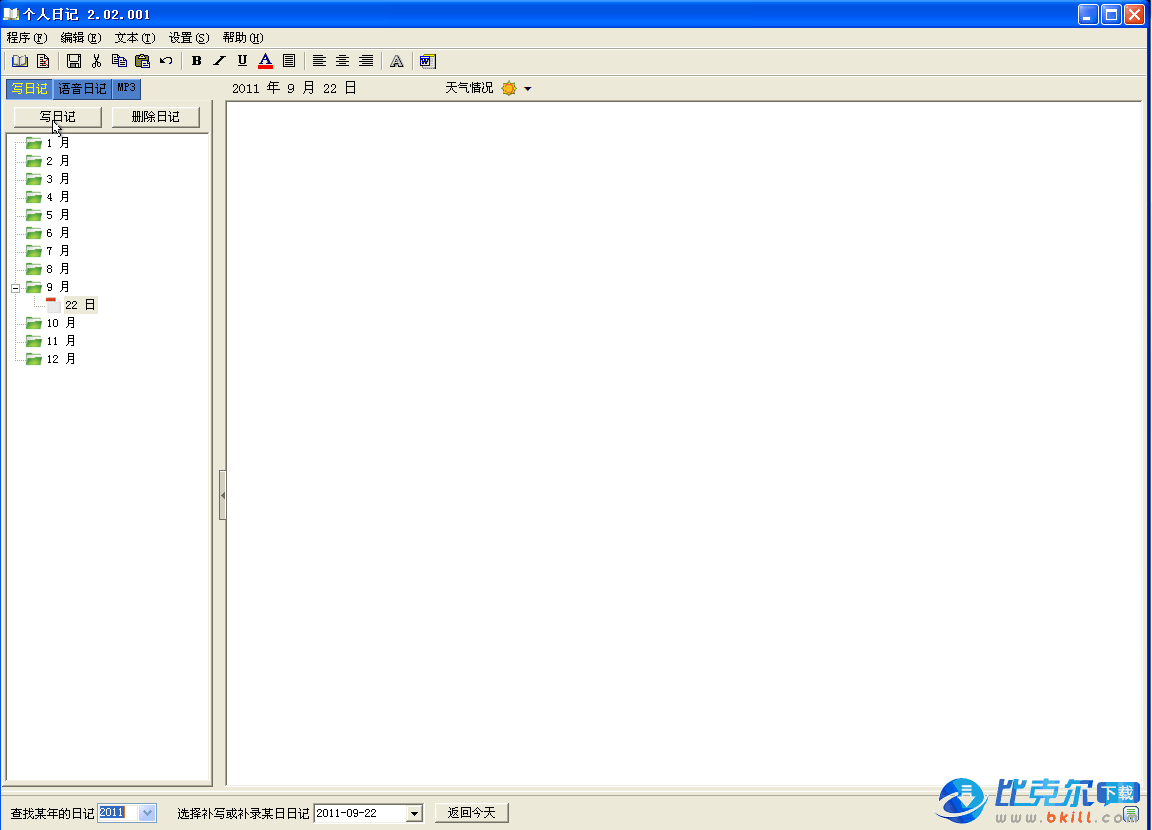1152x830 pixels.
Task: Click the Paste clipboard icon
Action: 142,61
